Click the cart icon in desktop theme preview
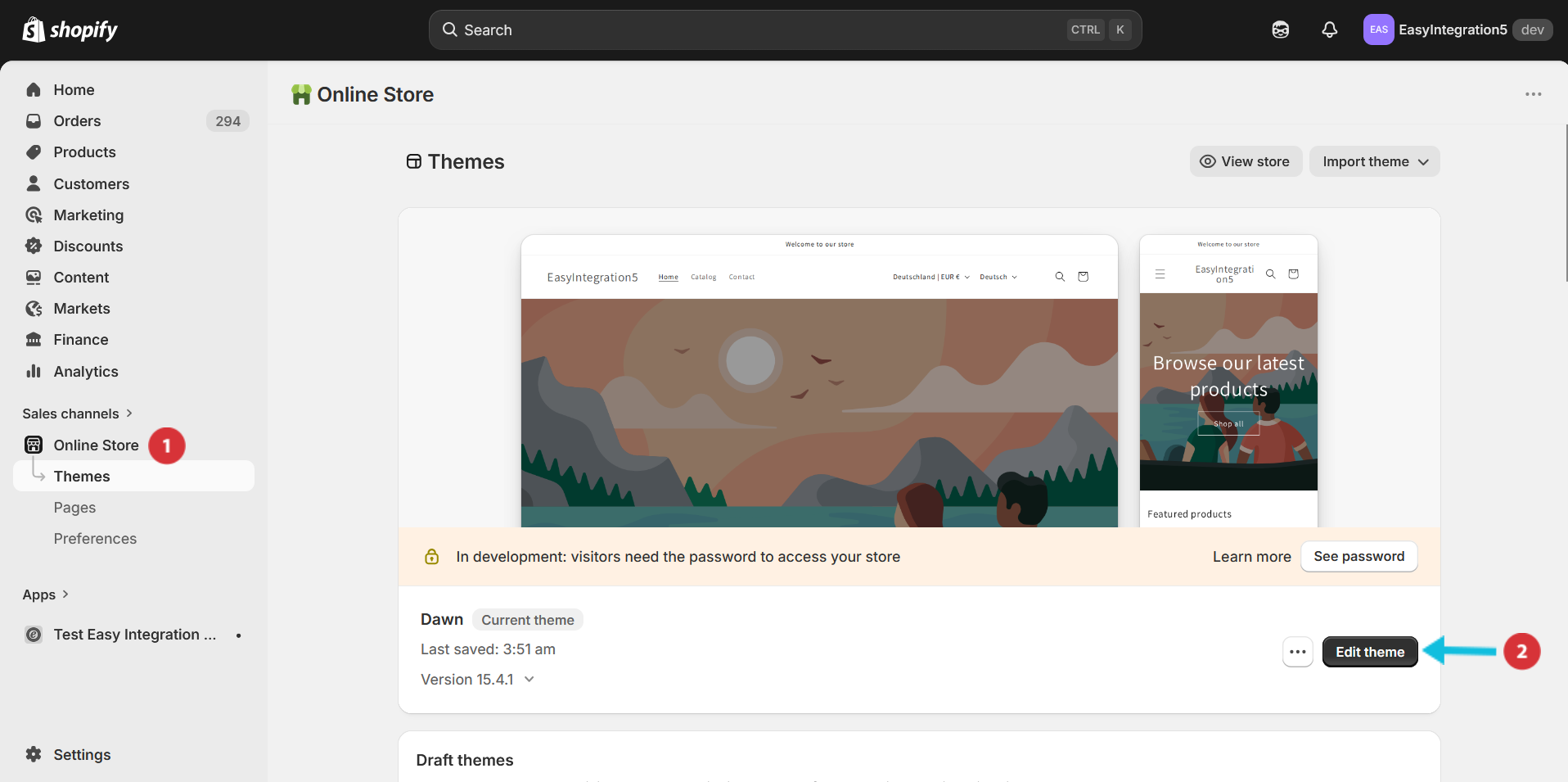The image size is (1568, 782). click(1083, 277)
